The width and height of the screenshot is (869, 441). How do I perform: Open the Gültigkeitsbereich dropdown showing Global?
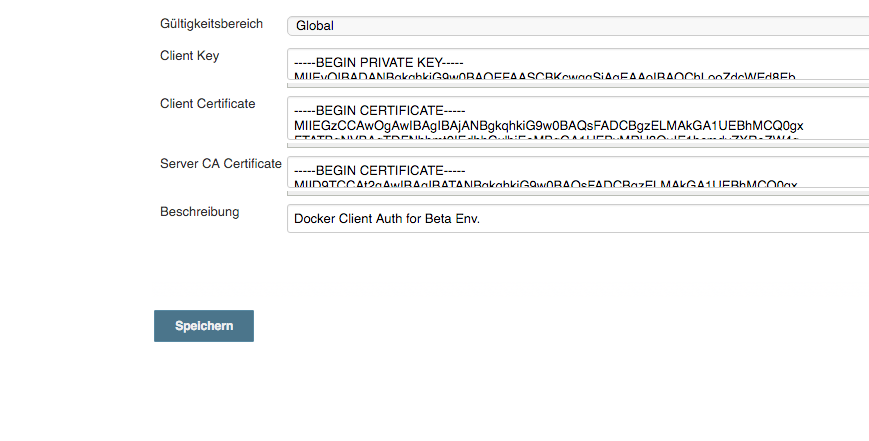pyautogui.click(x=577, y=25)
